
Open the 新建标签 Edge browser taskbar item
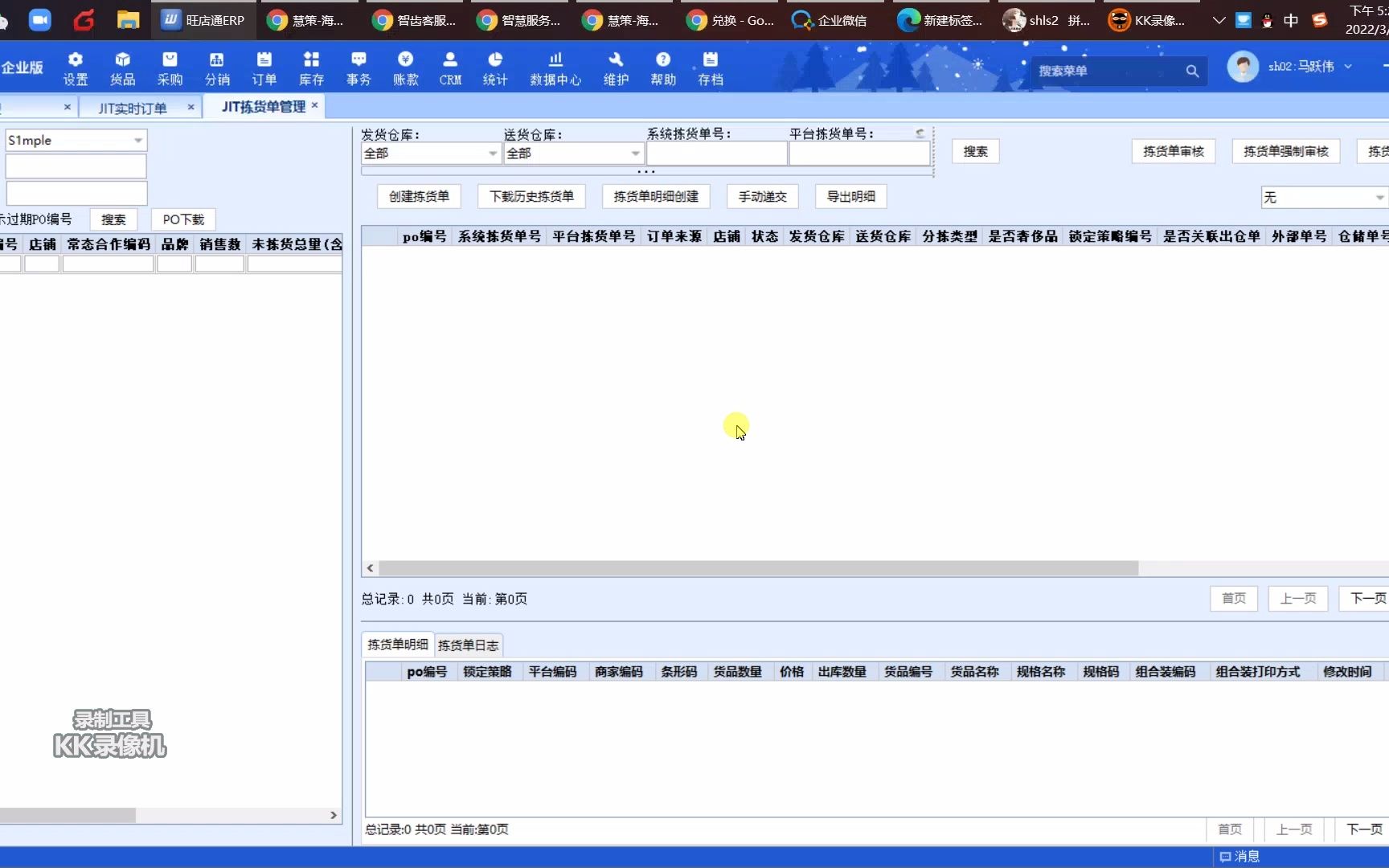[x=940, y=20]
